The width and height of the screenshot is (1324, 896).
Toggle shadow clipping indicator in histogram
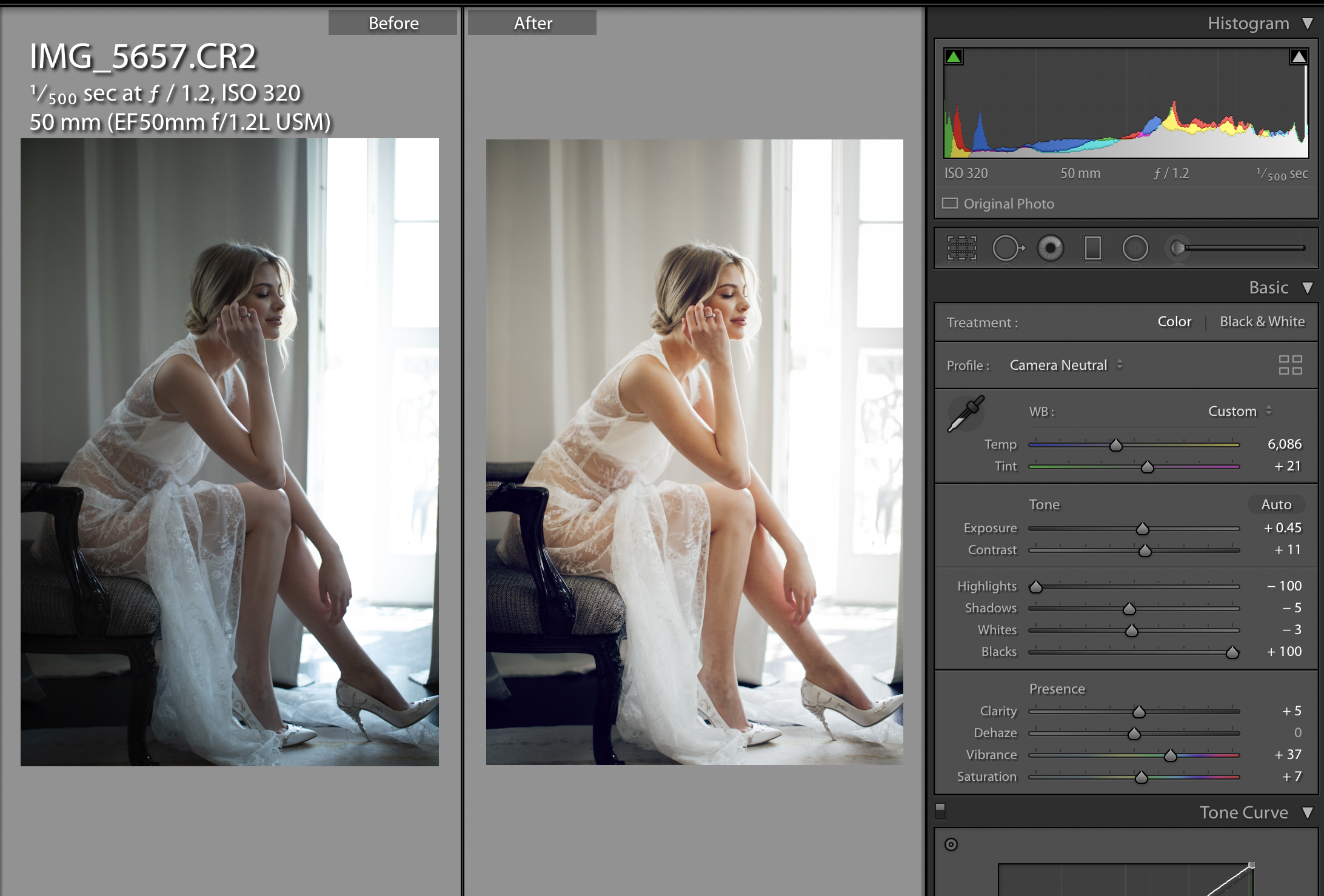(954, 57)
